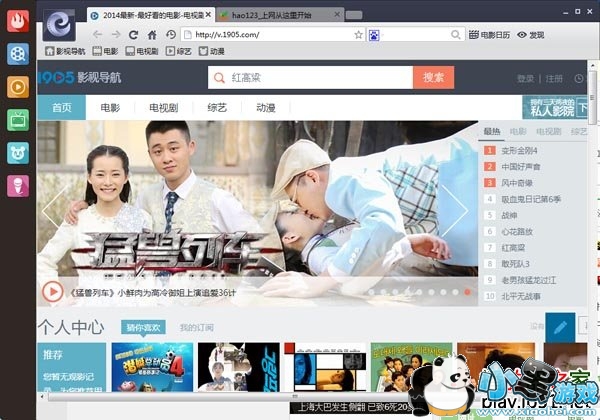Select the 综艺 site navigation tab
This screenshot has height=420, width=600.
pyautogui.click(x=217, y=107)
